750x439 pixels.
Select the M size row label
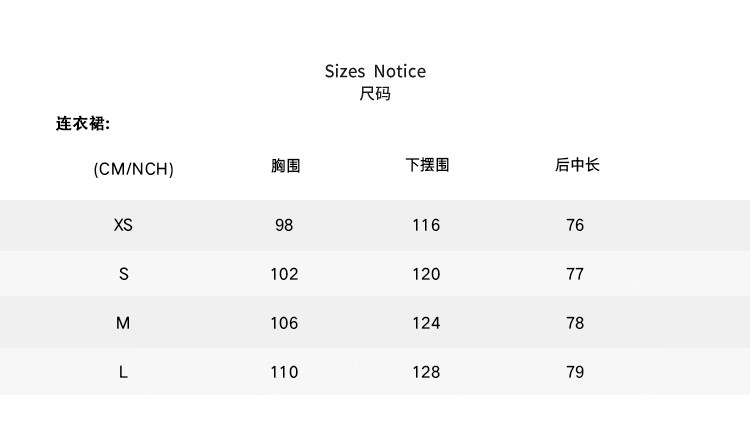tap(123, 323)
